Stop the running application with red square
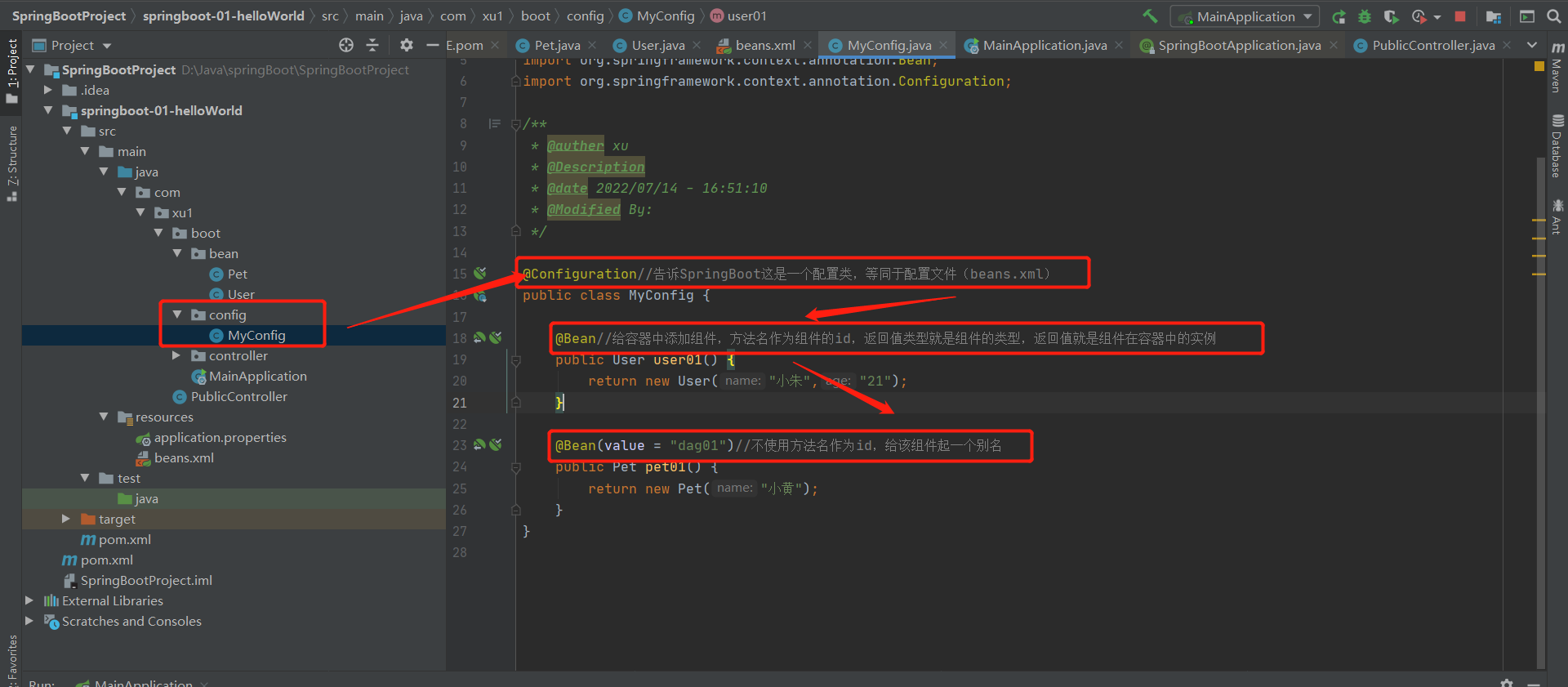The image size is (1568, 687). [x=1460, y=16]
